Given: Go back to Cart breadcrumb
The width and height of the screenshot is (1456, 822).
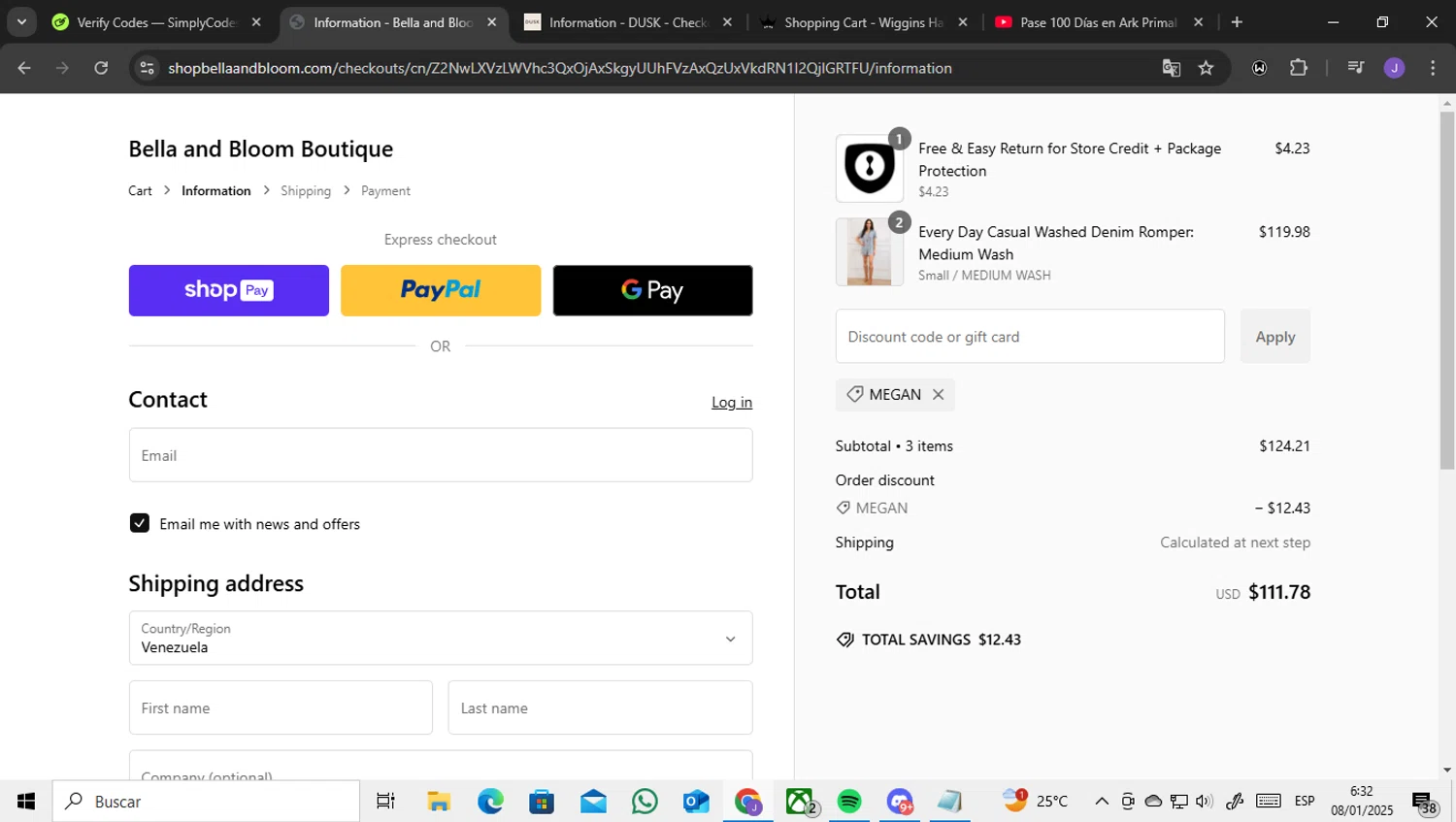Looking at the screenshot, I should [x=140, y=191].
